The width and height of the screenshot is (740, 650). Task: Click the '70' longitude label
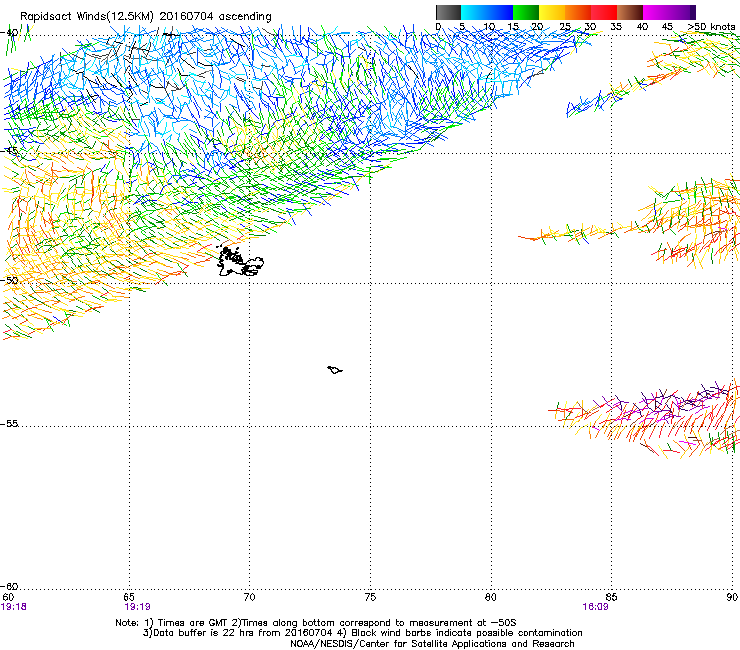click(249, 598)
